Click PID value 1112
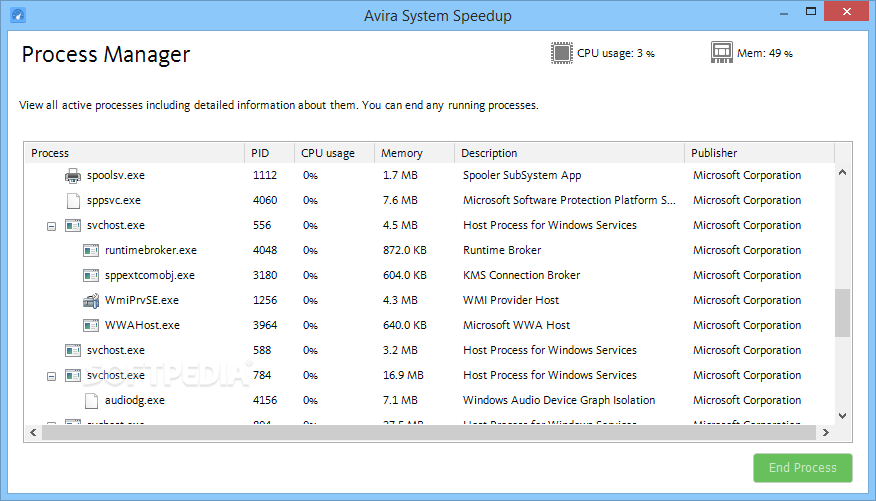This screenshot has width=876, height=501. tap(265, 175)
